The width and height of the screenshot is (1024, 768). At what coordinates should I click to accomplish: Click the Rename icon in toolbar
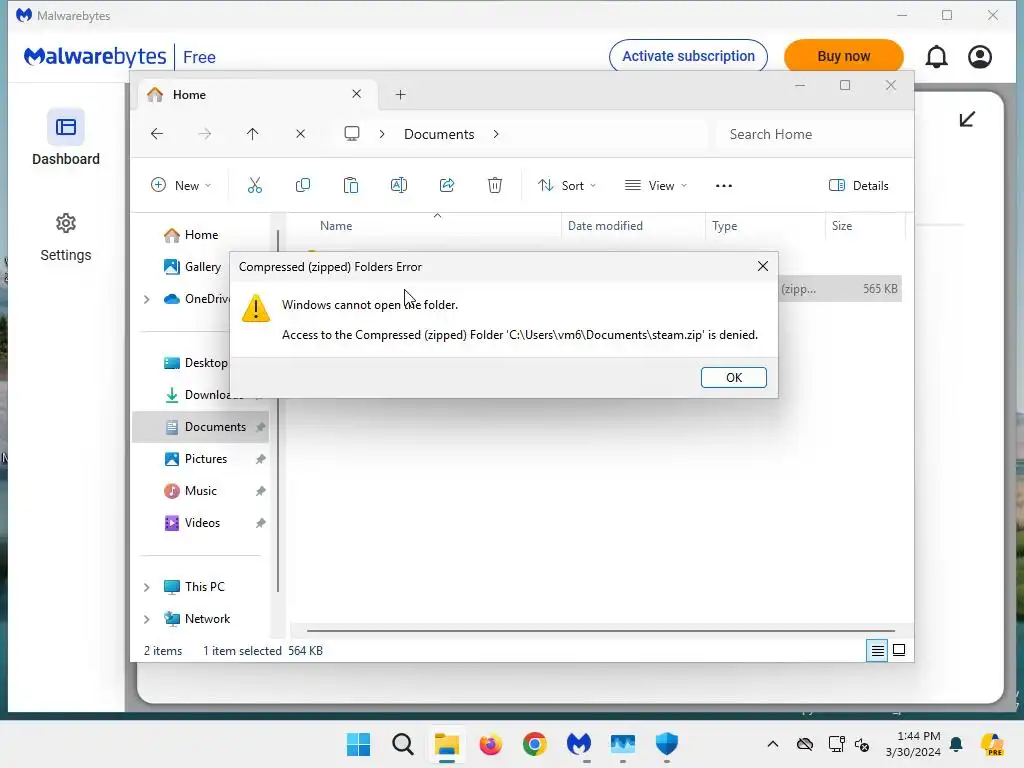[398, 185]
